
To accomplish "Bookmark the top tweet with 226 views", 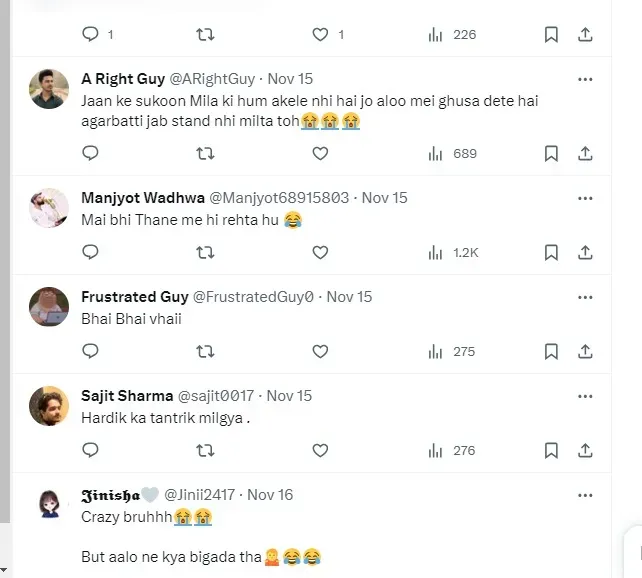I will tap(551, 35).
